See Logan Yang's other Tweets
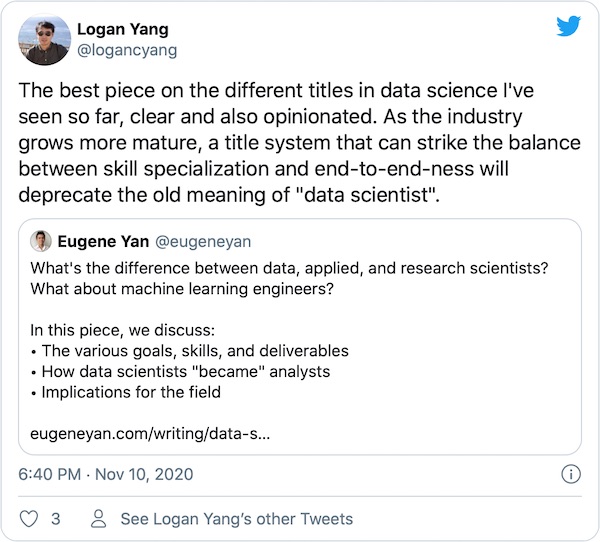The height and width of the screenshot is (542, 600). point(236,519)
